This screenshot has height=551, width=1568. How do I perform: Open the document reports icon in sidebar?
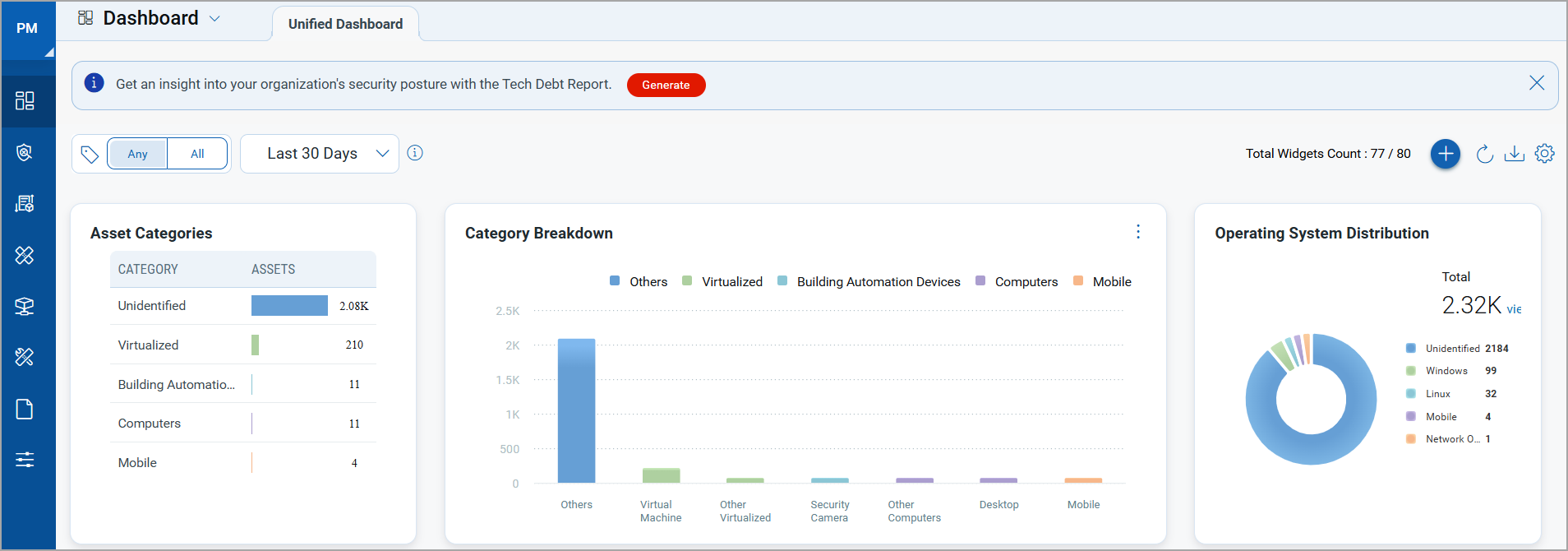point(25,409)
